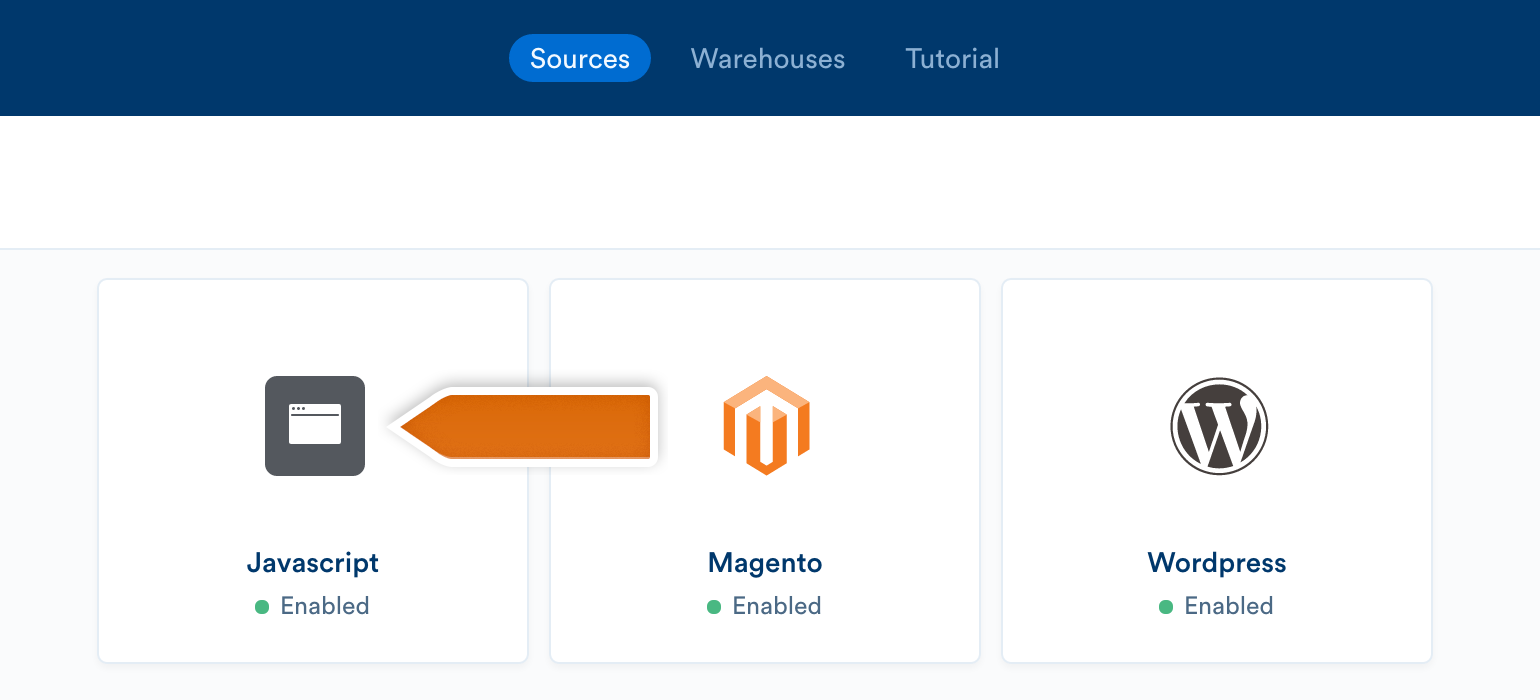Screen dimensions: 1540x700
Task: Click the Enabled status under Wordpress
Action: click(1229, 606)
